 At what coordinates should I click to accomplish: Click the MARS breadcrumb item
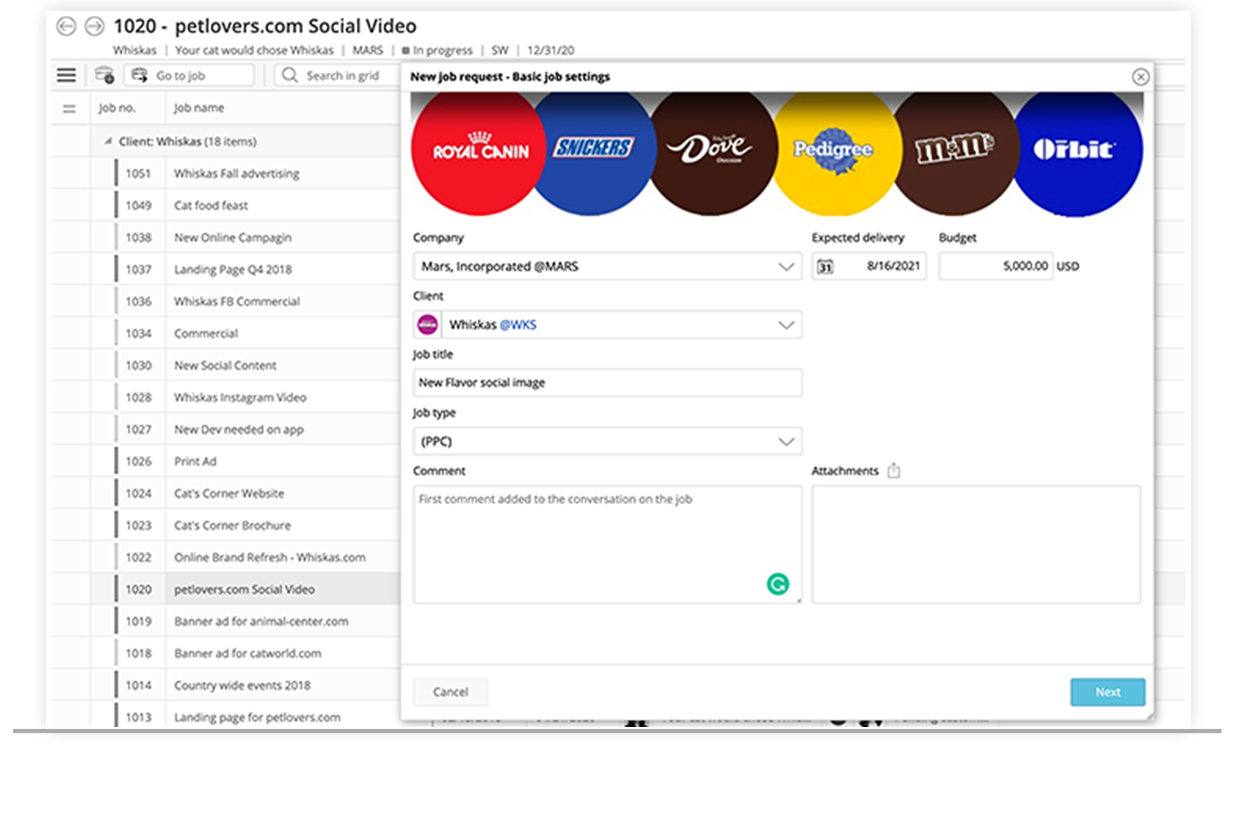370,49
